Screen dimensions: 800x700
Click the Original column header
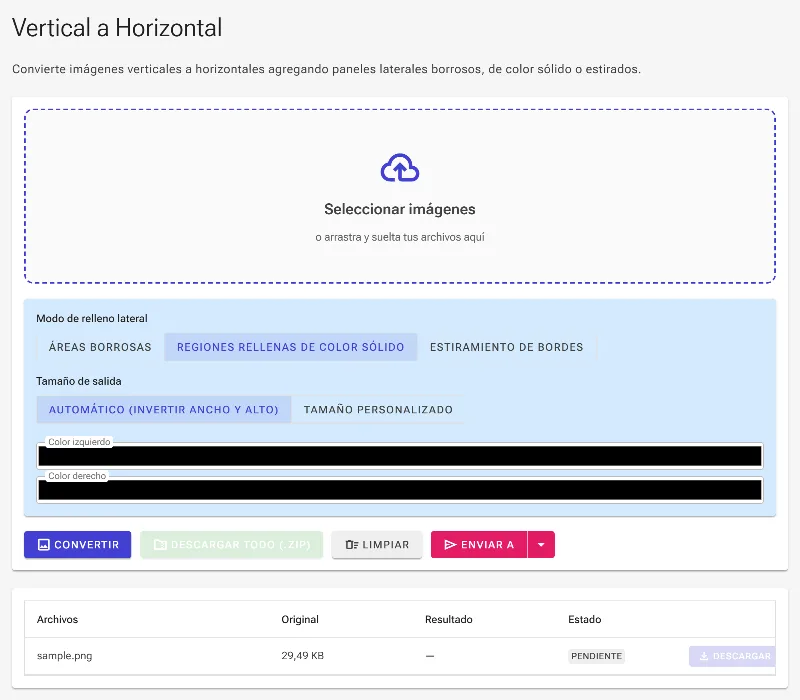[300, 619]
